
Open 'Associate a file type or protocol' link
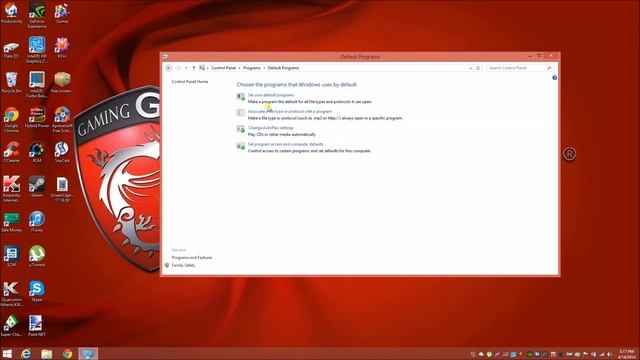(289, 111)
